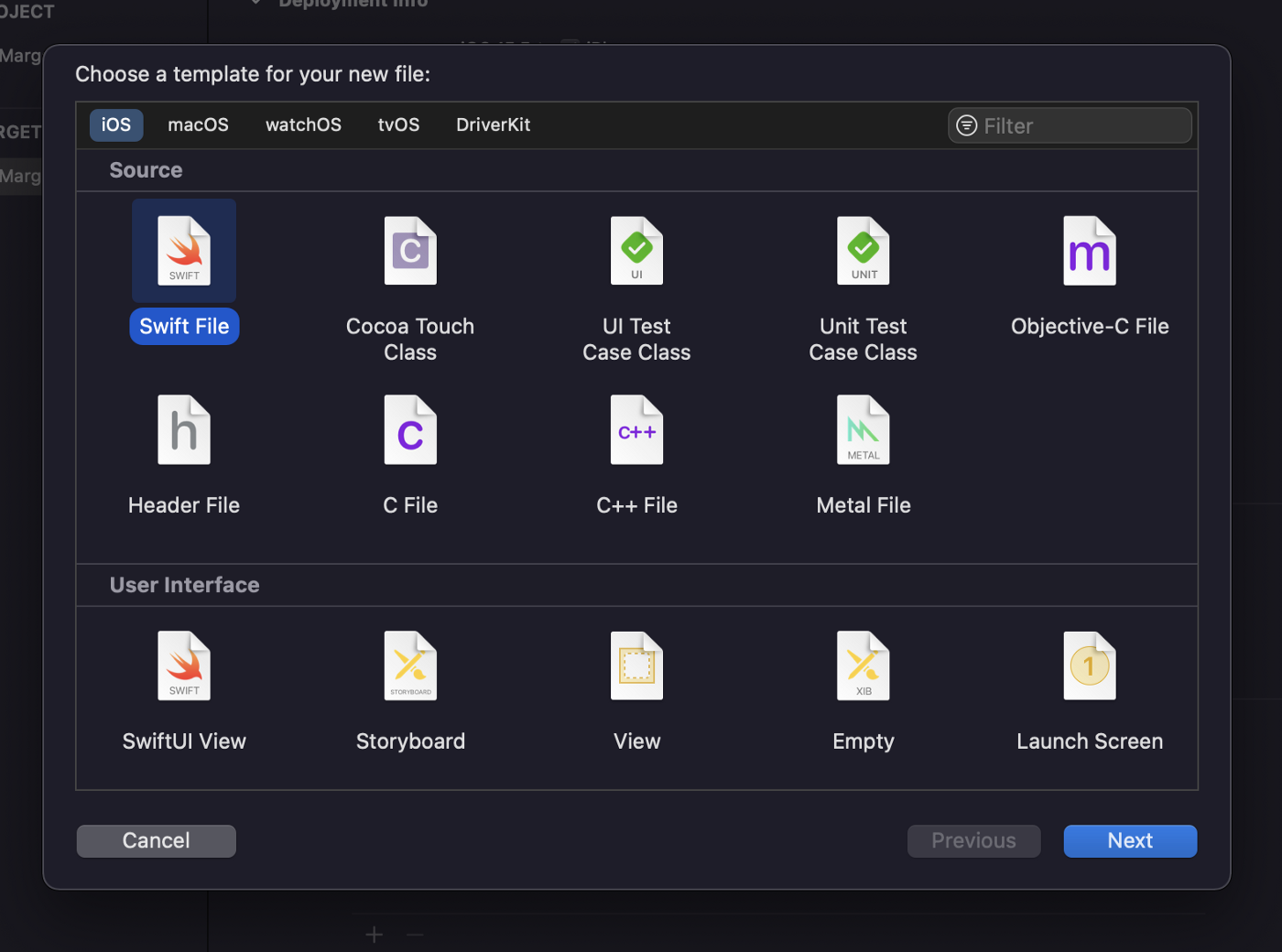Add item with plus button in background window

374,935
